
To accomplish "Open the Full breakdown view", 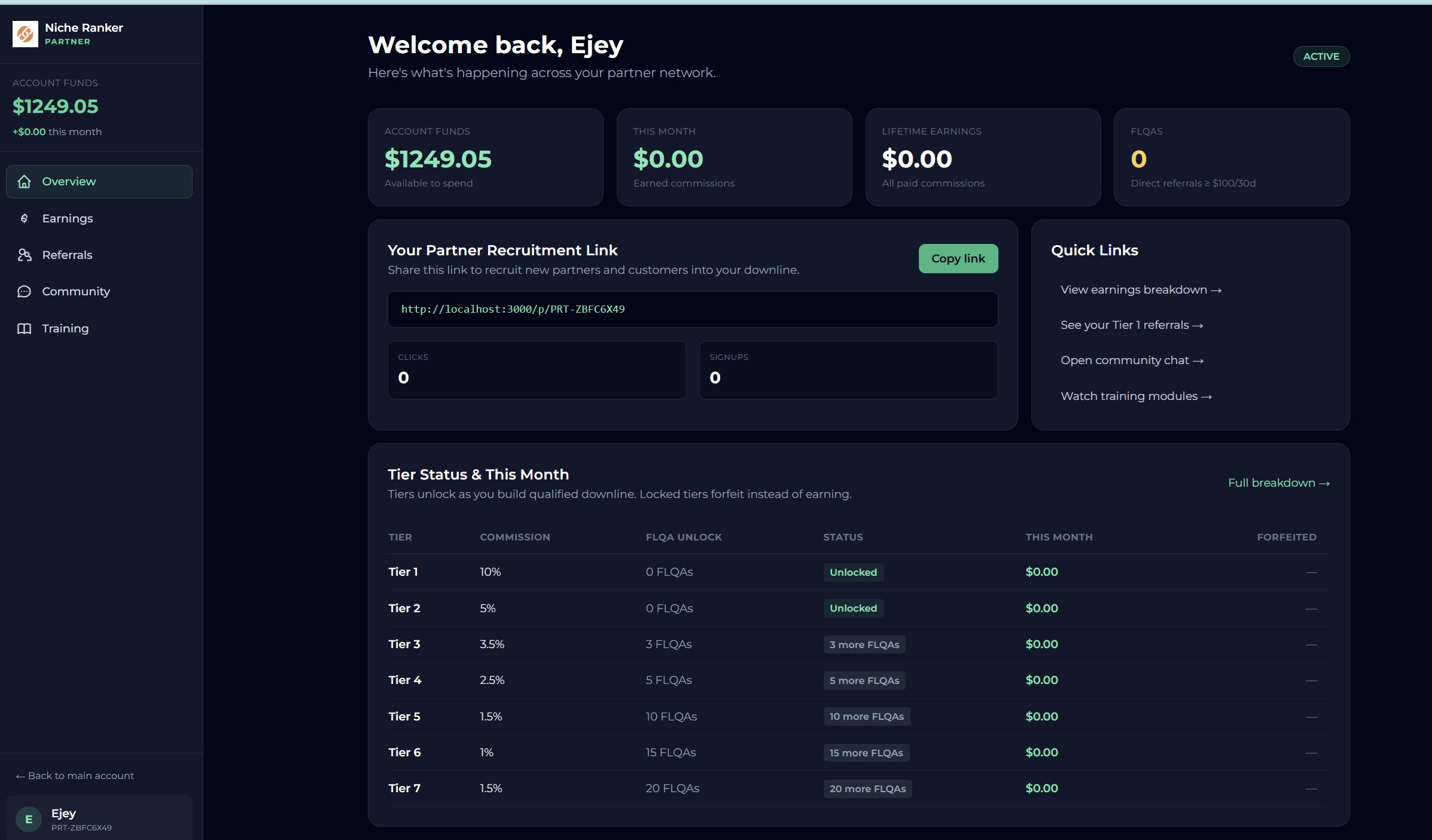I will click(x=1279, y=482).
